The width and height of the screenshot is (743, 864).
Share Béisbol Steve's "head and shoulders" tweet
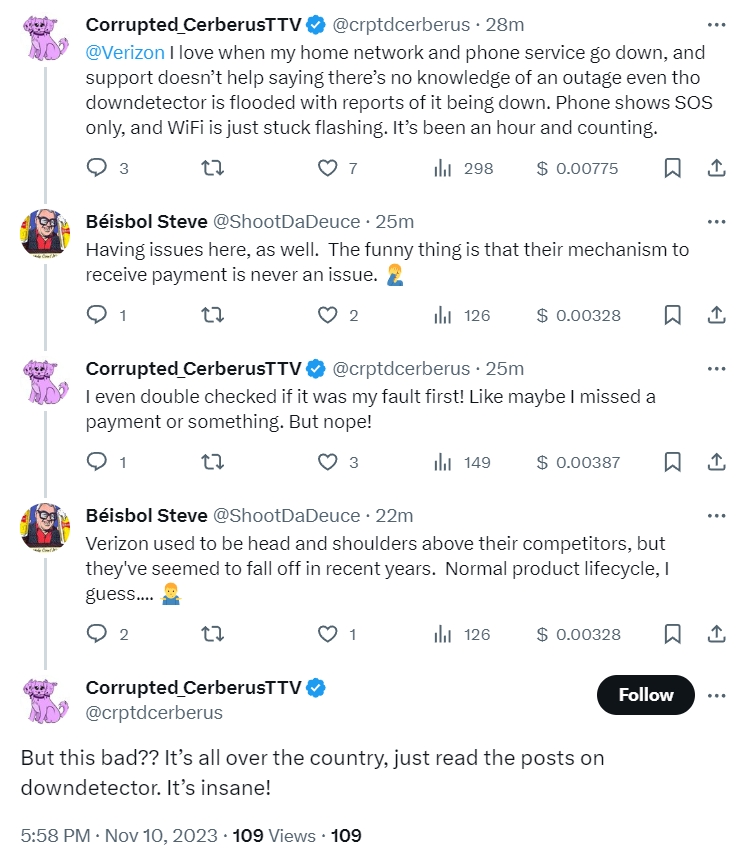point(716,634)
